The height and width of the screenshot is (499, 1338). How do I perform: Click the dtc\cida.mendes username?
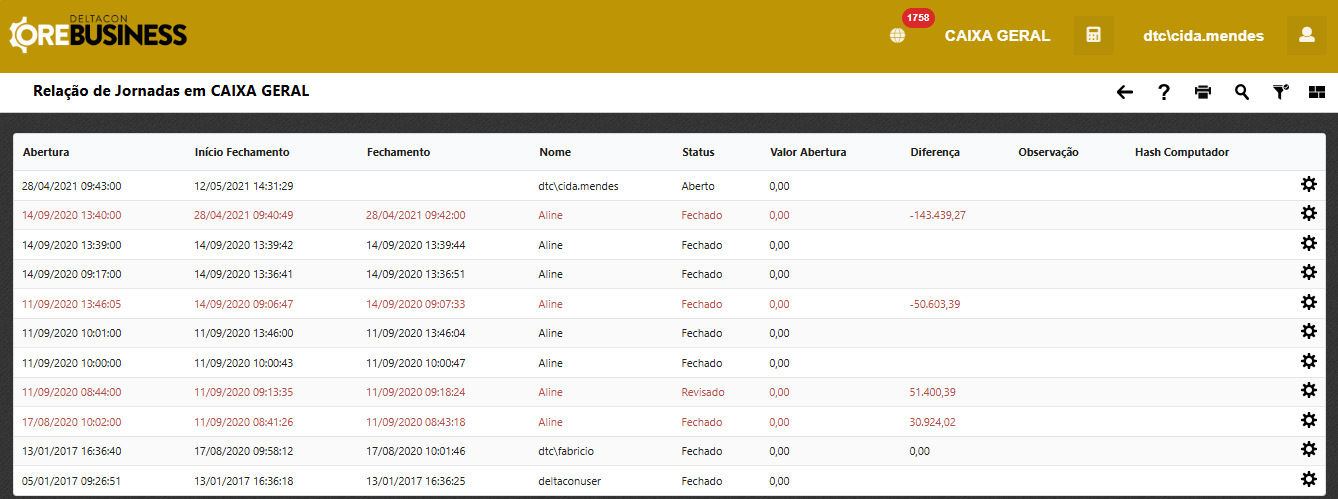click(1203, 36)
